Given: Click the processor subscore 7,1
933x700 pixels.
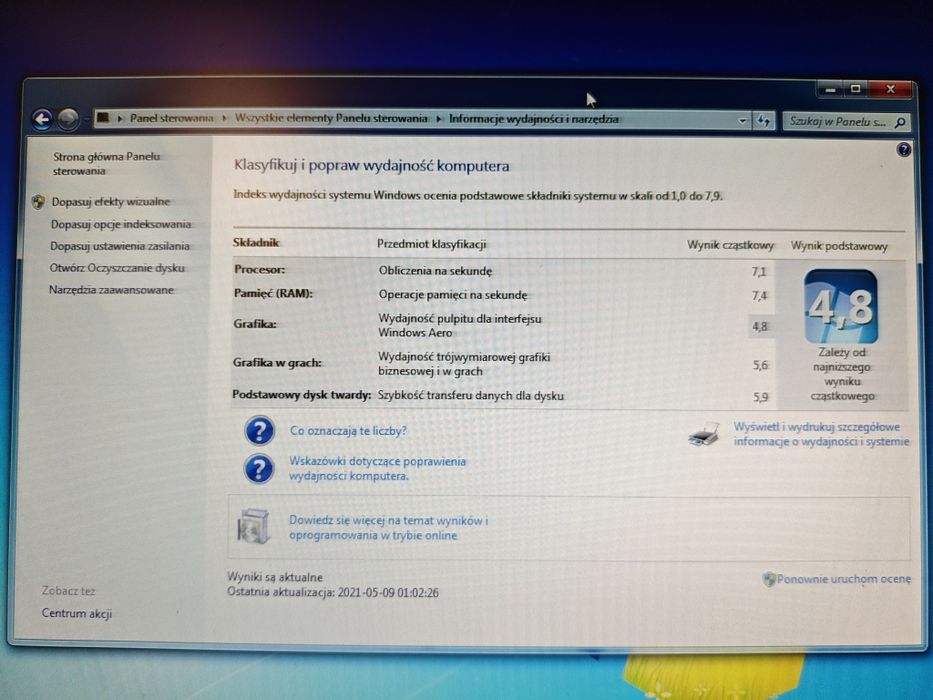Looking at the screenshot, I should pyautogui.click(x=759, y=271).
